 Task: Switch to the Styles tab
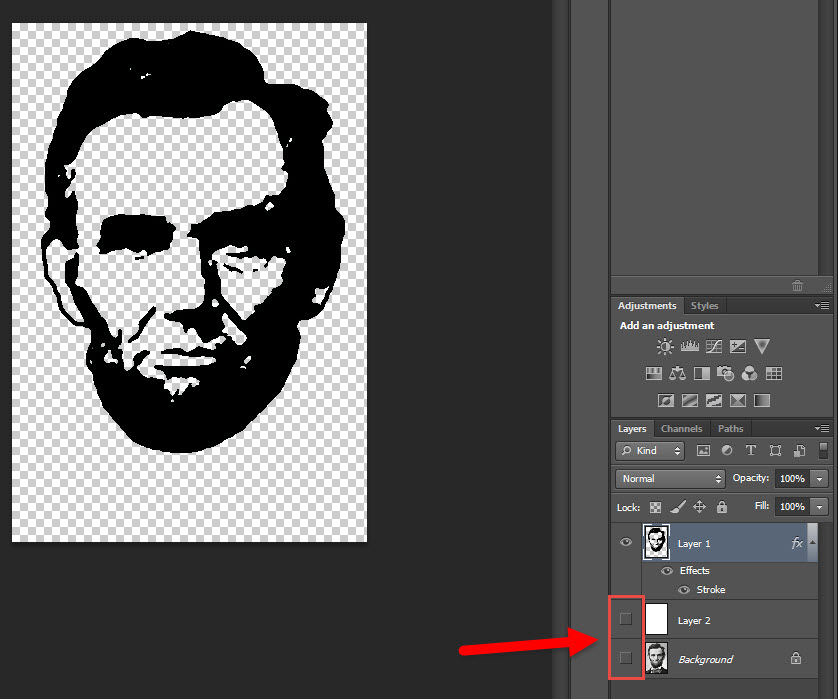pyautogui.click(x=704, y=306)
